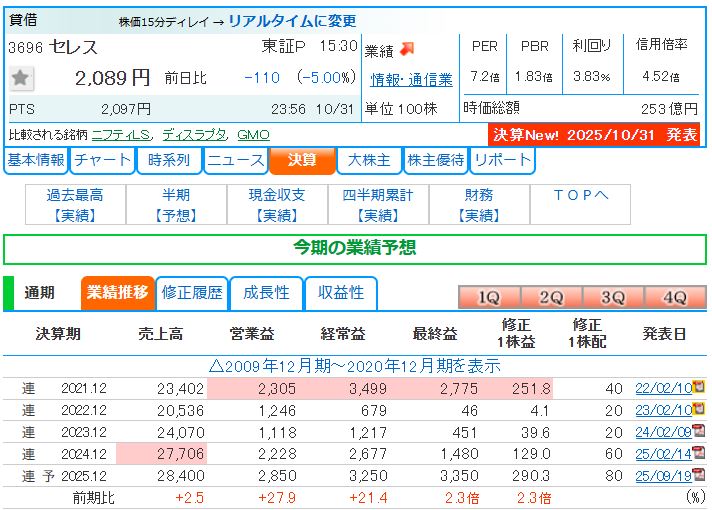Click the リアルタイムに変更 link
Image resolution: width=712 pixels, height=510 pixels.
tap(292, 21)
